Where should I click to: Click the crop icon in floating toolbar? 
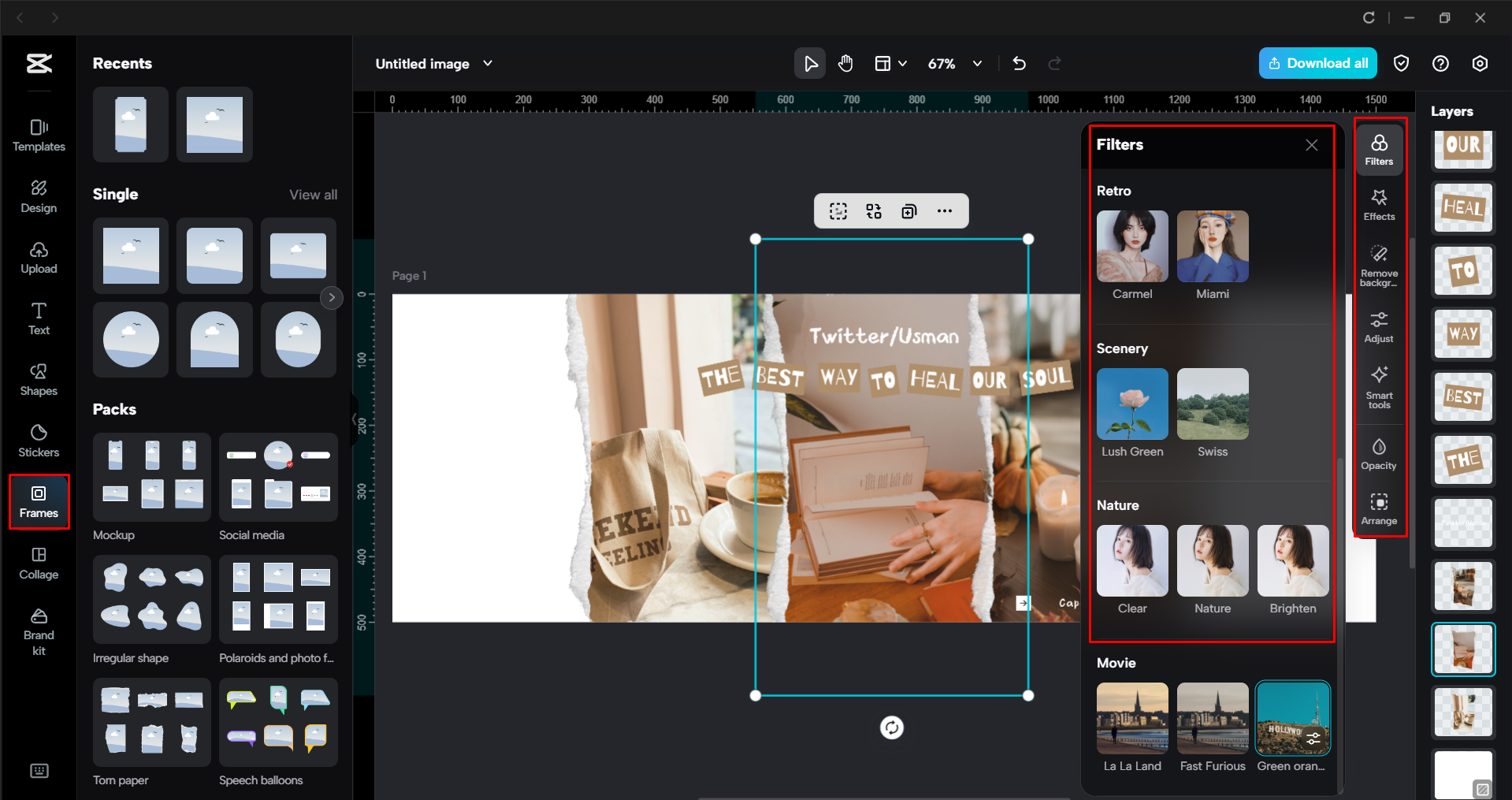pos(838,211)
